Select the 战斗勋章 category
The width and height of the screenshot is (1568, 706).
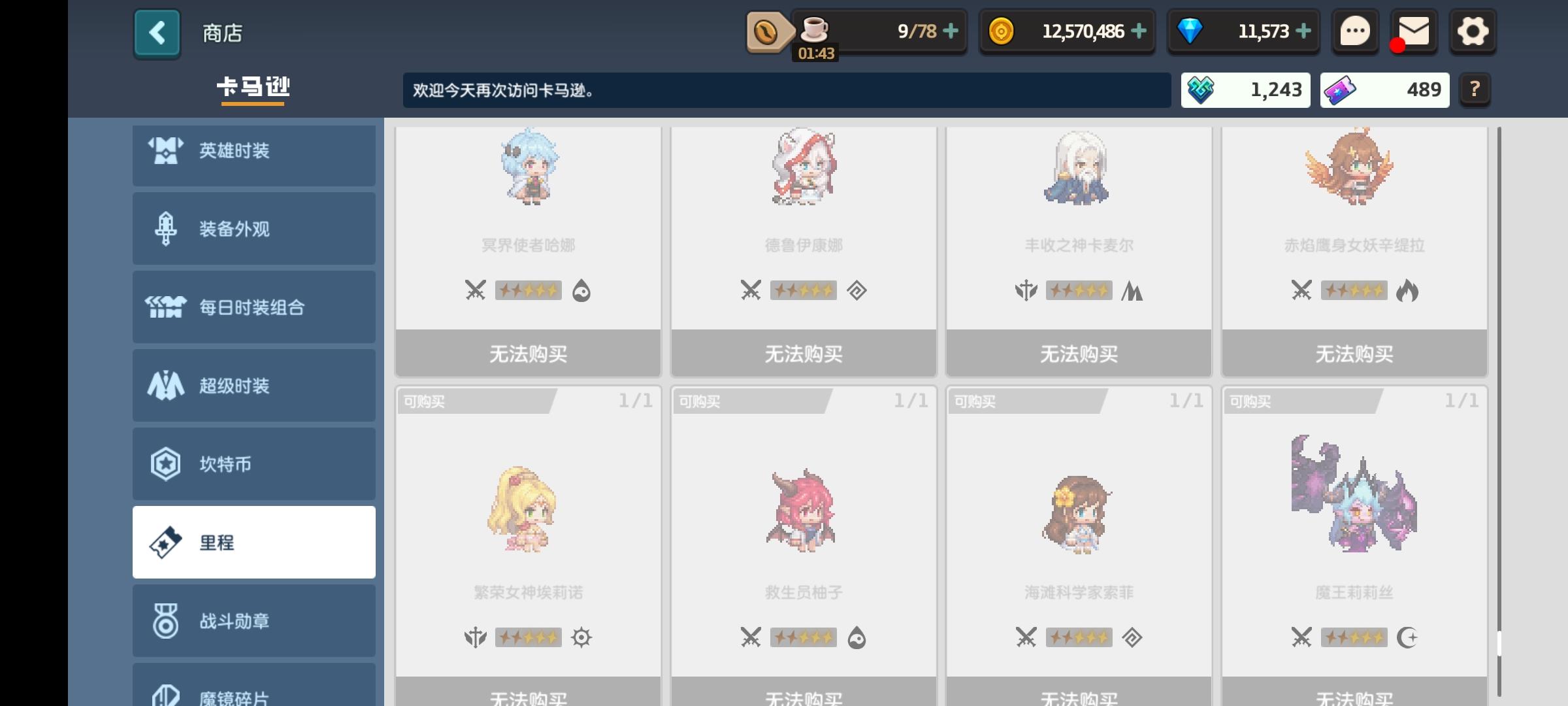(254, 621)
